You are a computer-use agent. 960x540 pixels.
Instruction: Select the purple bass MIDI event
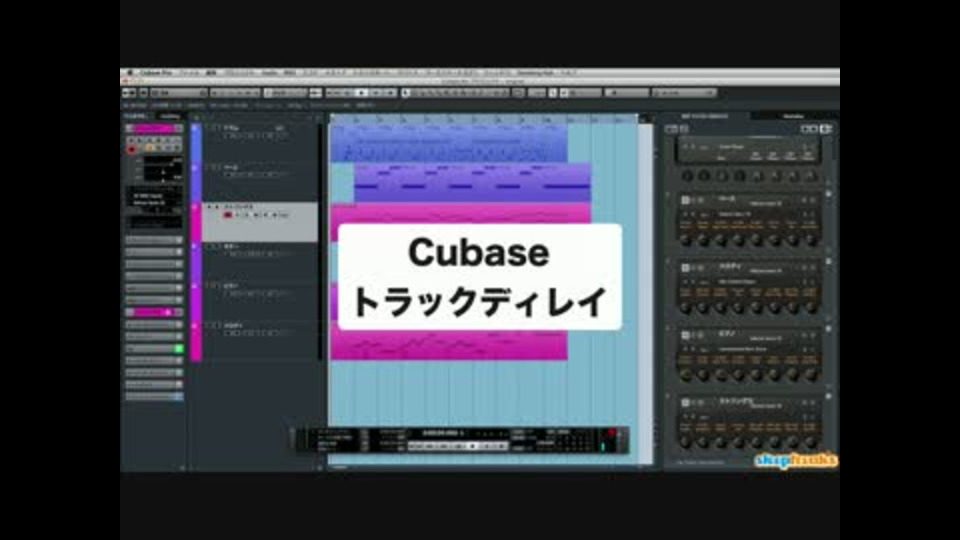tap(473, 182)
